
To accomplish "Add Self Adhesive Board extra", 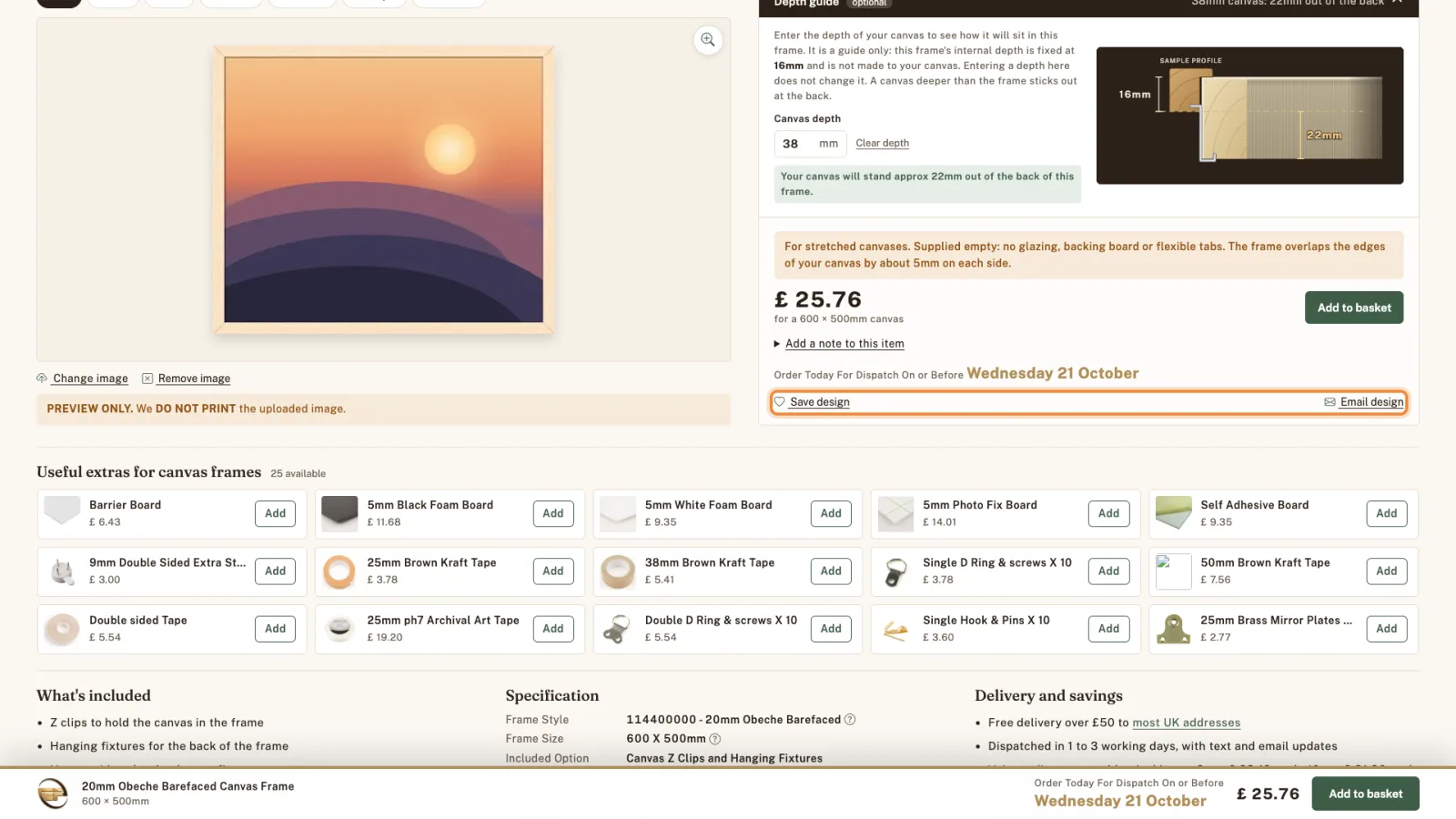I will click(1386, 513).
